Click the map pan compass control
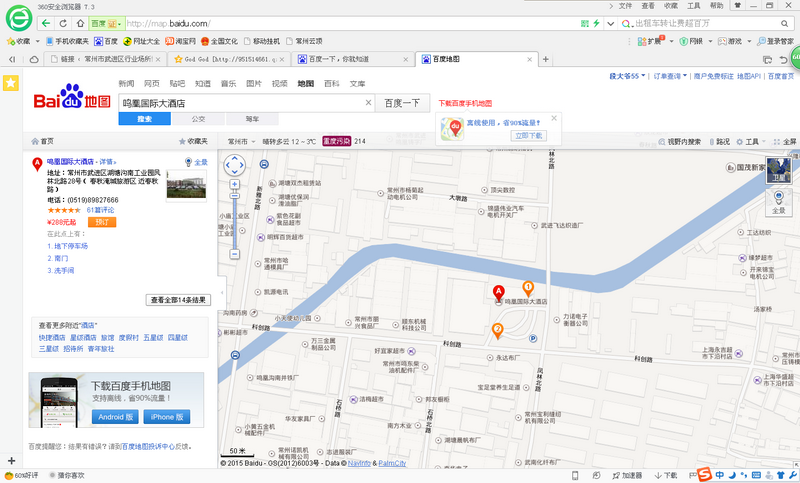Screen dimensions: 800x483 (235, 165)
